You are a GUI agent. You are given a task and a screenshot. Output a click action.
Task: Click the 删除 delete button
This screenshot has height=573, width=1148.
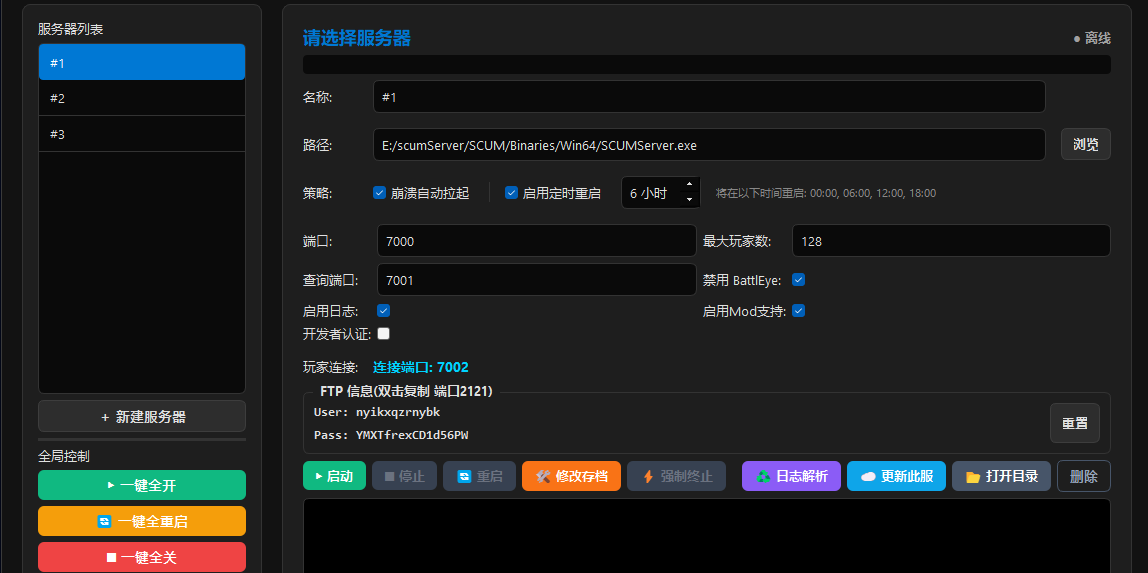point(1084,476)
